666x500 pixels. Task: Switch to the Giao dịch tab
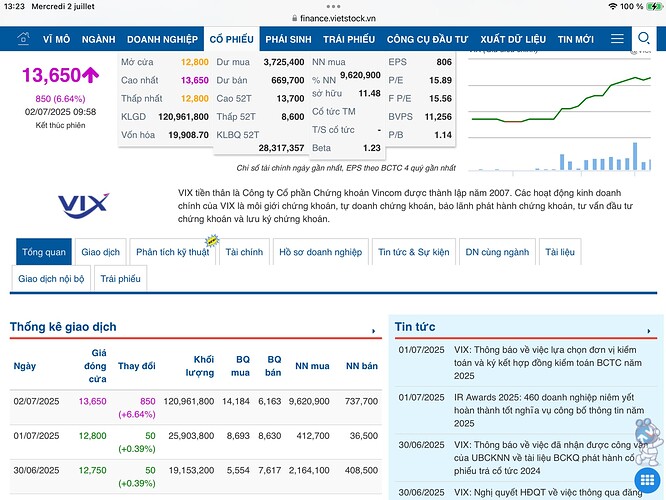pyautogui.click(x=100, y=252)
